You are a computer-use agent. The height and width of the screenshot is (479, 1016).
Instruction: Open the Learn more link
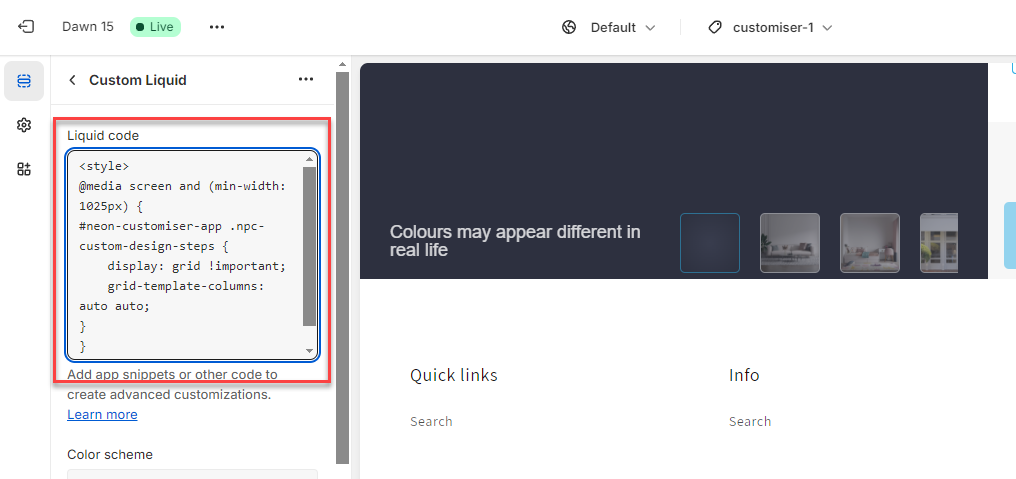pyautogui.click(x=102, y=414)
